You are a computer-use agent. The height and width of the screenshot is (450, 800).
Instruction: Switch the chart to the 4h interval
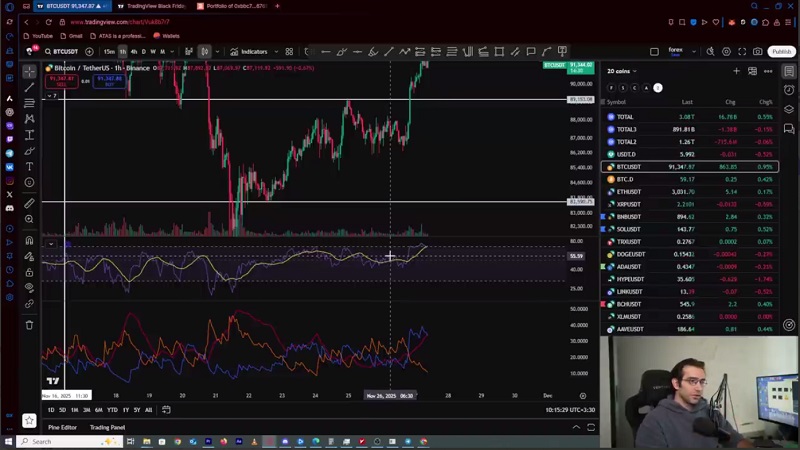coord(133,52)
